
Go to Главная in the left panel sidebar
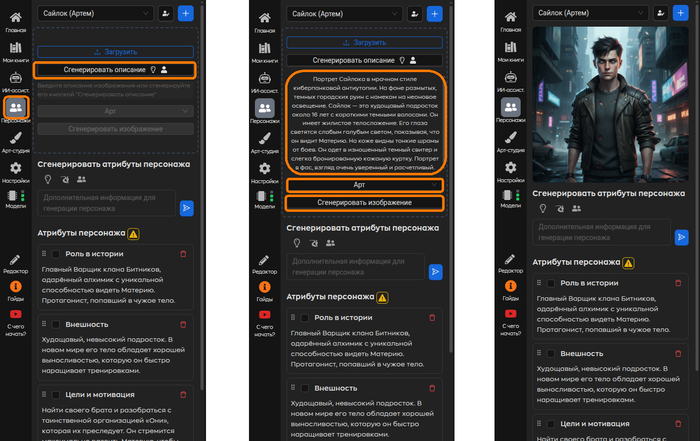(x=16, y=20)
